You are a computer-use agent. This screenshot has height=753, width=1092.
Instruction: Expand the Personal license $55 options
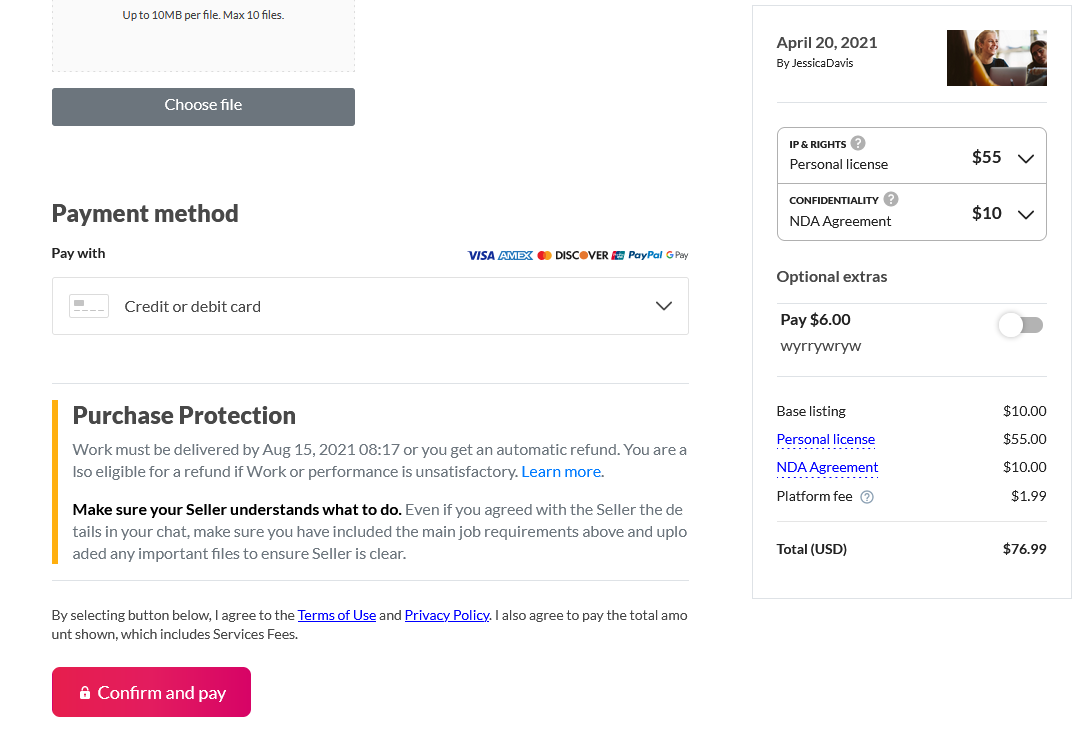(912, 156)
